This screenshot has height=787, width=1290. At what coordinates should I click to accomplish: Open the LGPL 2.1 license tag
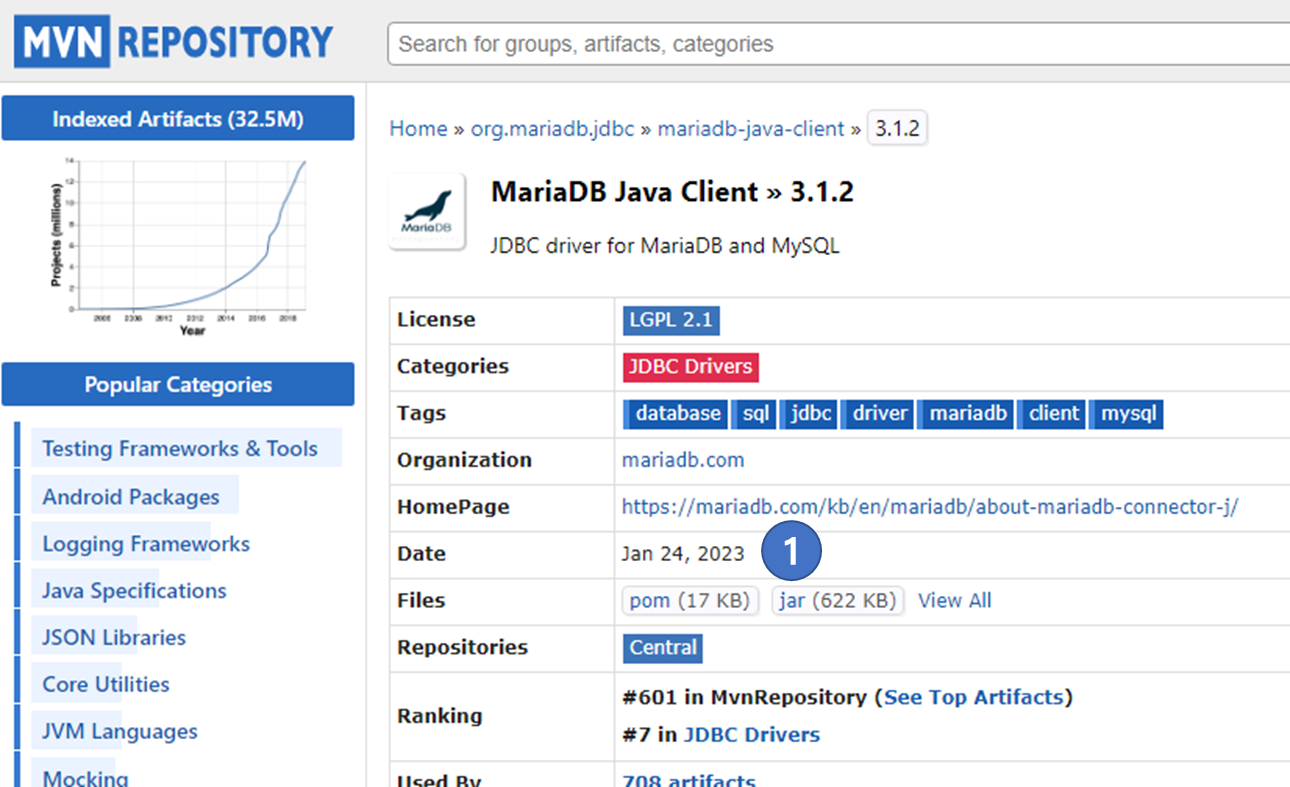[x=671, y=320]
